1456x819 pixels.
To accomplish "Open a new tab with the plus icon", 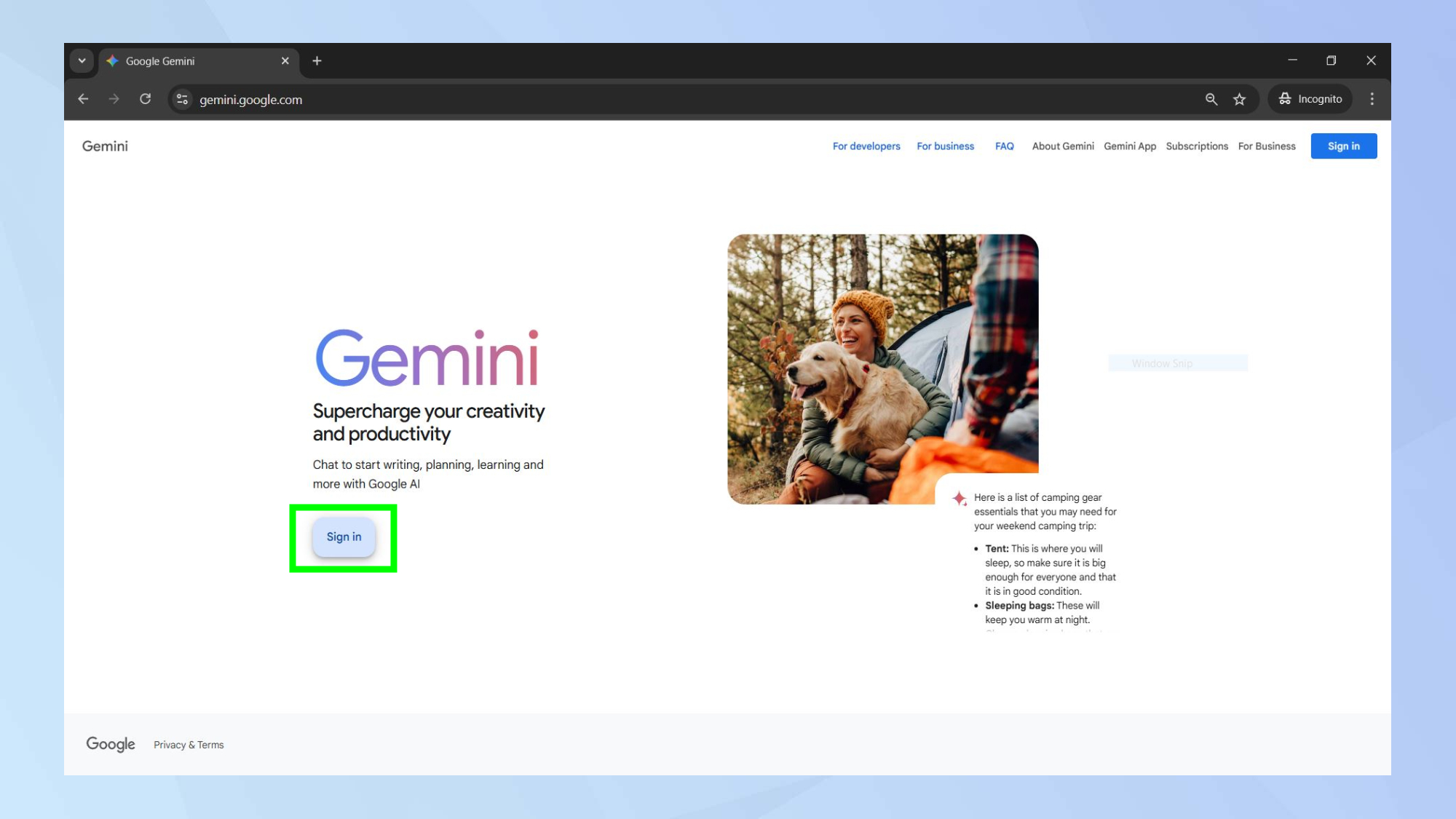I will click(x=317, y=60).
